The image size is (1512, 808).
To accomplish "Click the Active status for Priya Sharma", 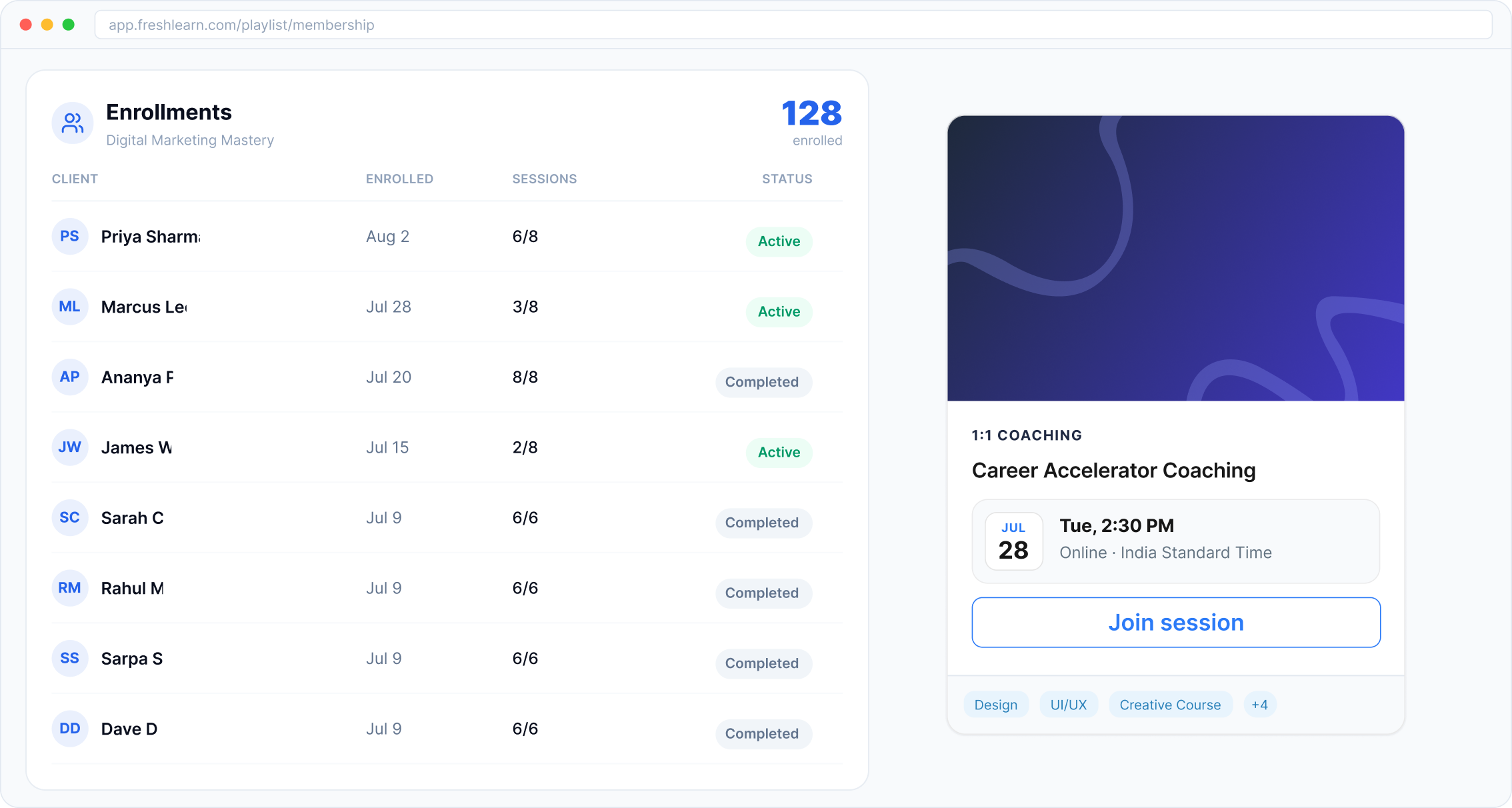I will point(779,241).
